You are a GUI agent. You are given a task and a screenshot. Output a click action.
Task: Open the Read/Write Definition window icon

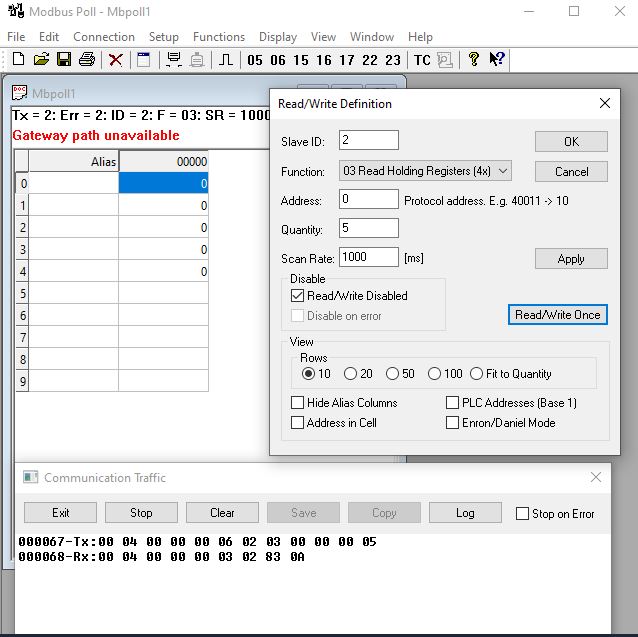(143, 60)
